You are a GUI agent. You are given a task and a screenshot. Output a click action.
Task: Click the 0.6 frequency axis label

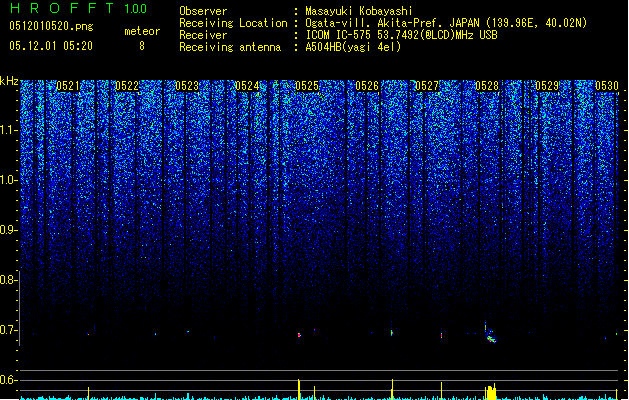click(x=8, y=380)
